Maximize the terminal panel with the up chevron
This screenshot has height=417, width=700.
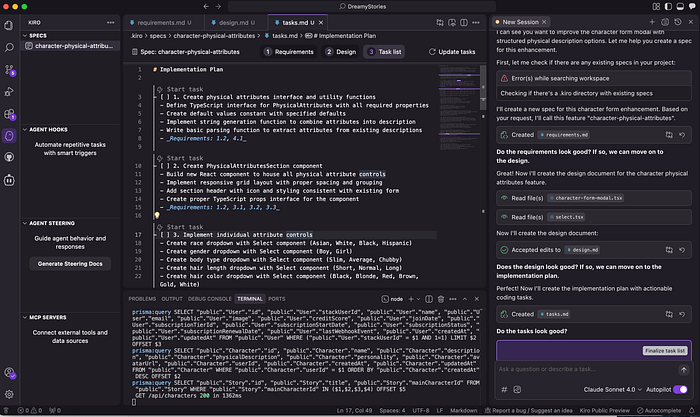click(465, 299)
